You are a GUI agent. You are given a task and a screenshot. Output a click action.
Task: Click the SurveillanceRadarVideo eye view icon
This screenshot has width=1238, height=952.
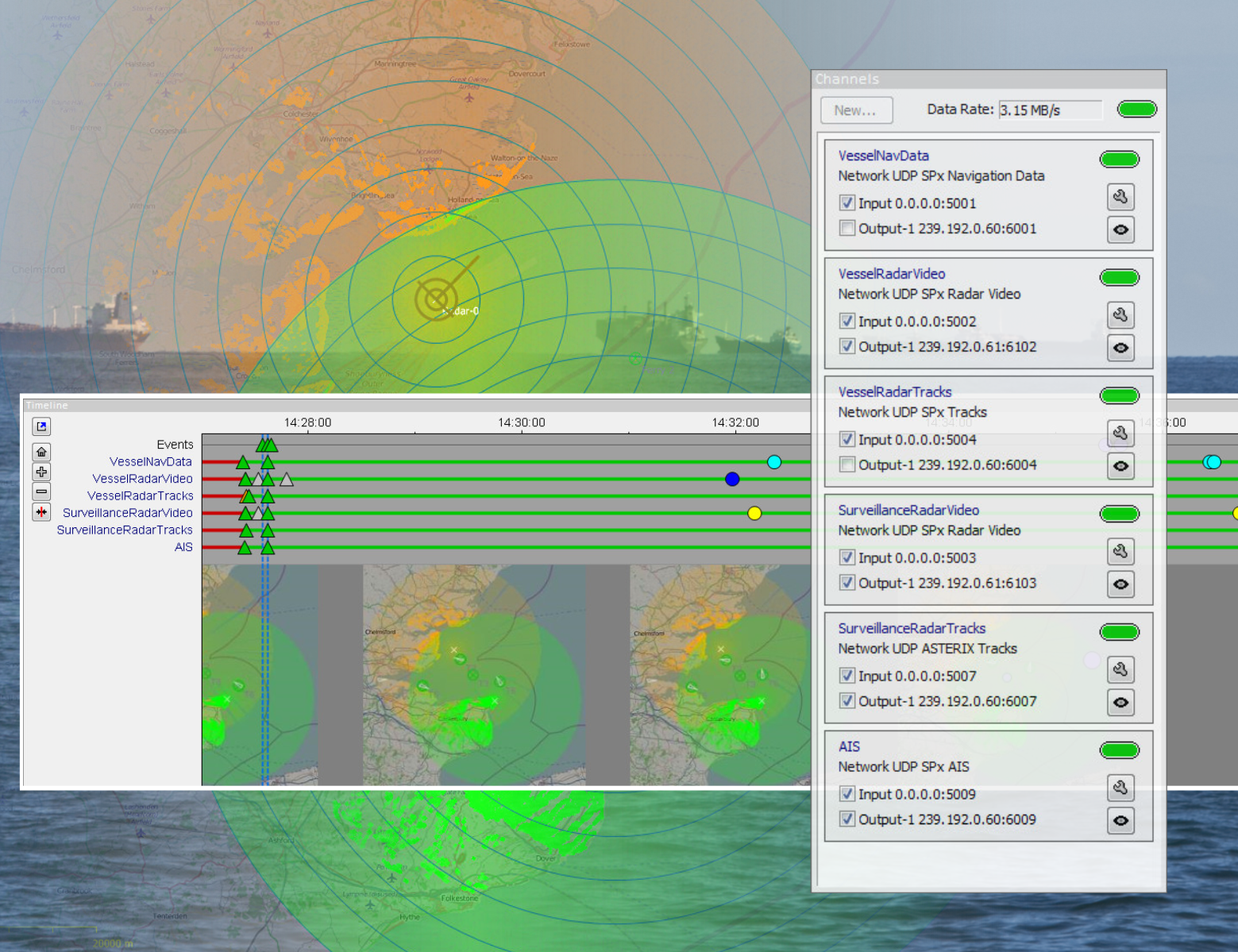(x=1120, y=584)
